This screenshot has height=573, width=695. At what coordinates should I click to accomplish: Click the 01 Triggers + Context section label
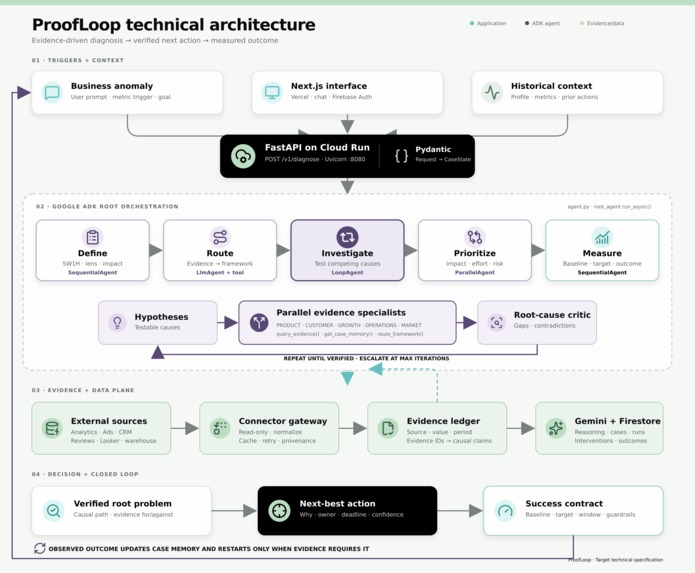[x=78, y=60]
